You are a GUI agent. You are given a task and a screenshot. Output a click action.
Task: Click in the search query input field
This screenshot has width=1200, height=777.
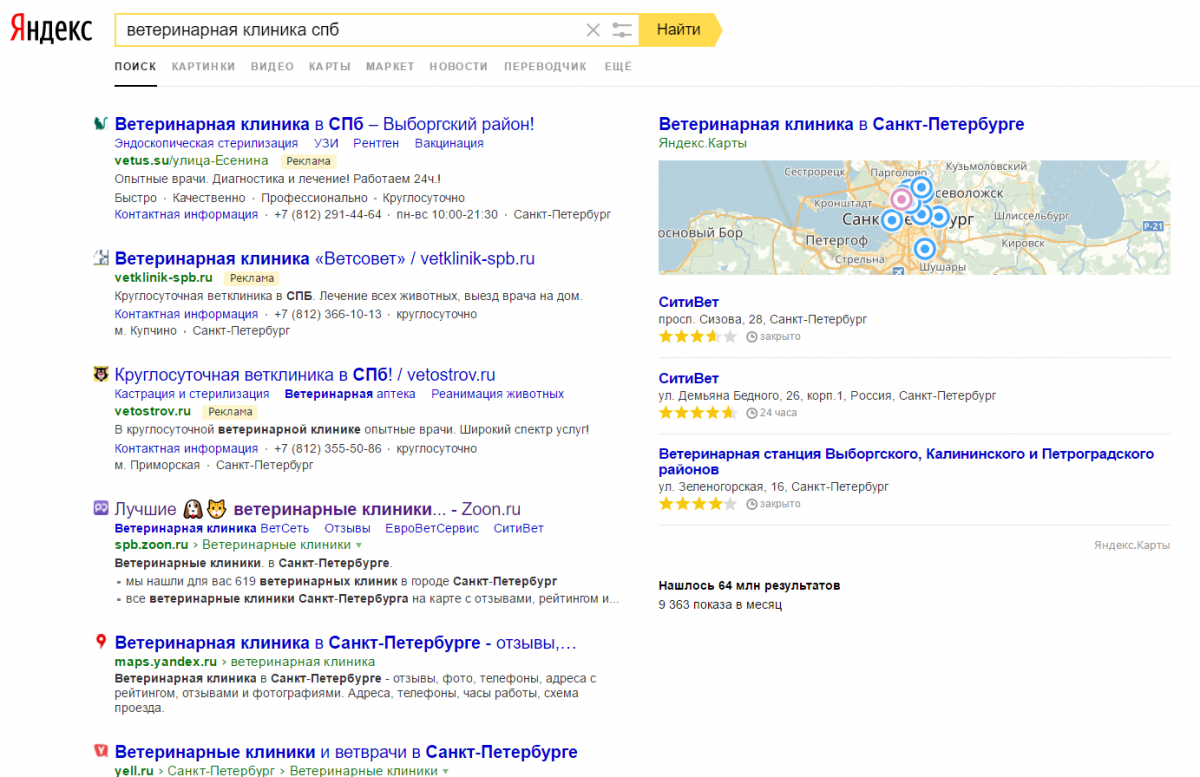click(350, 30)
